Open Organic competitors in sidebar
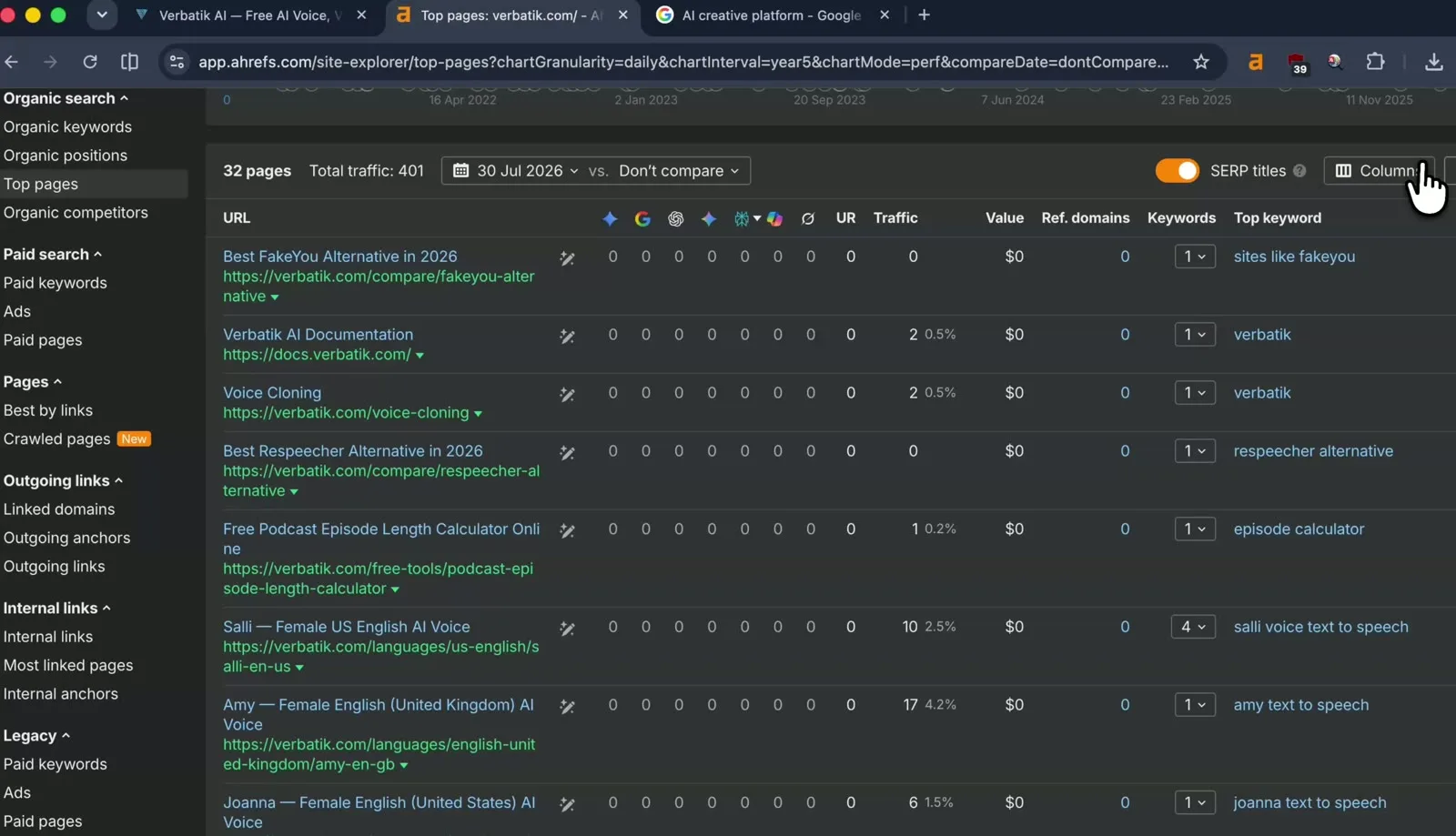Image resolution: width=1456 pixels, height=836 pixels. pyautogui.click(x=76, y=213)
